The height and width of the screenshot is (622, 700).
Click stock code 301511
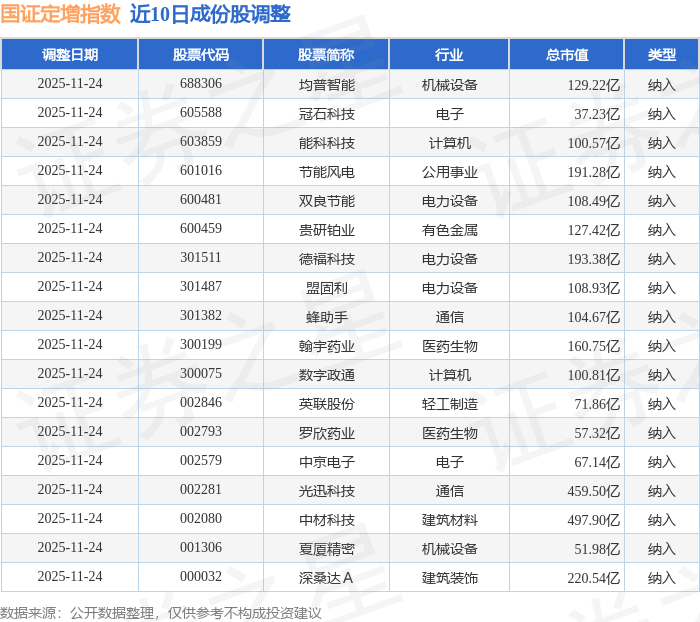click(x=201, y=258)
